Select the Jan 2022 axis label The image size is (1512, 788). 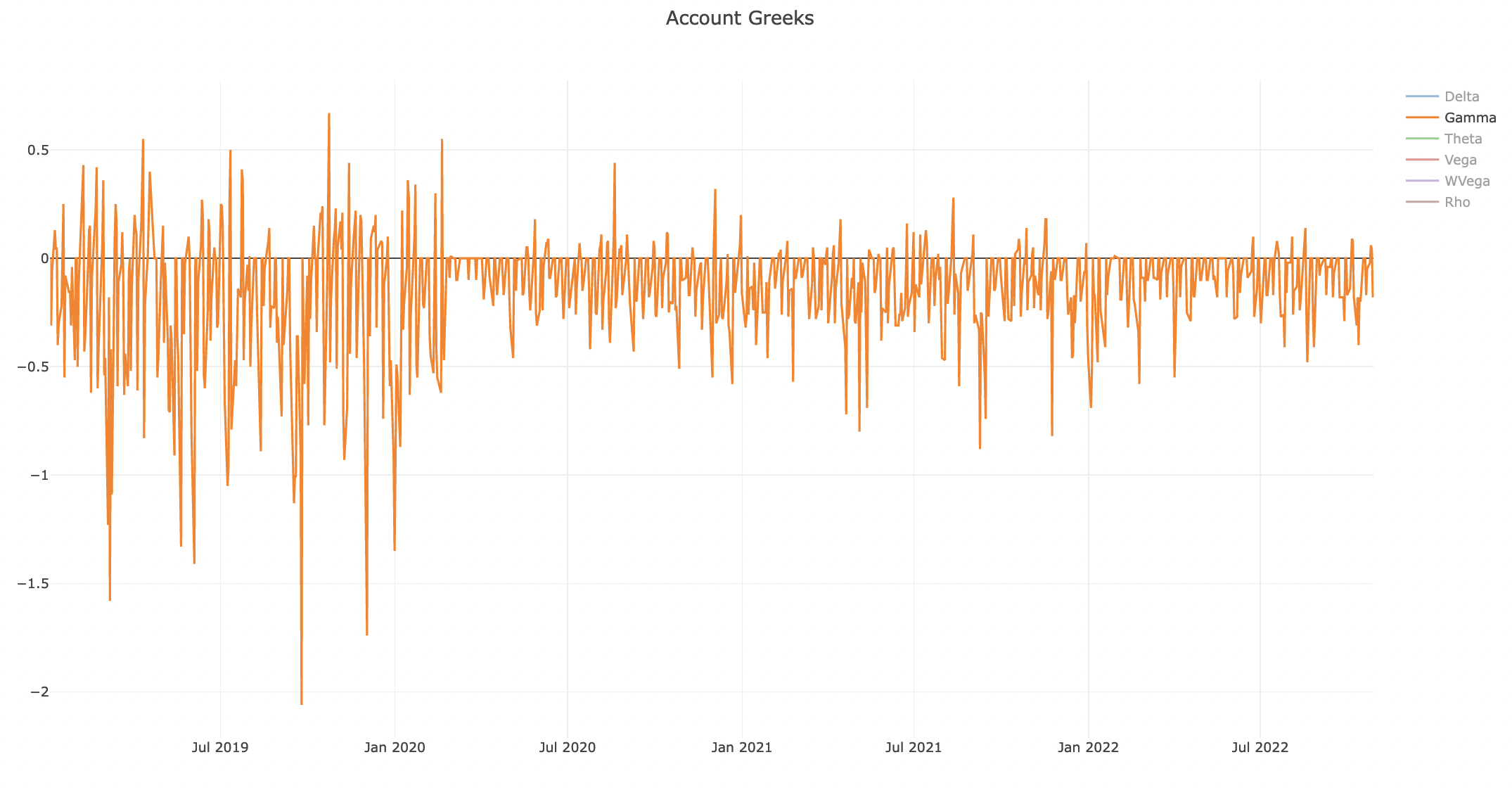[x=1088, y=748]
